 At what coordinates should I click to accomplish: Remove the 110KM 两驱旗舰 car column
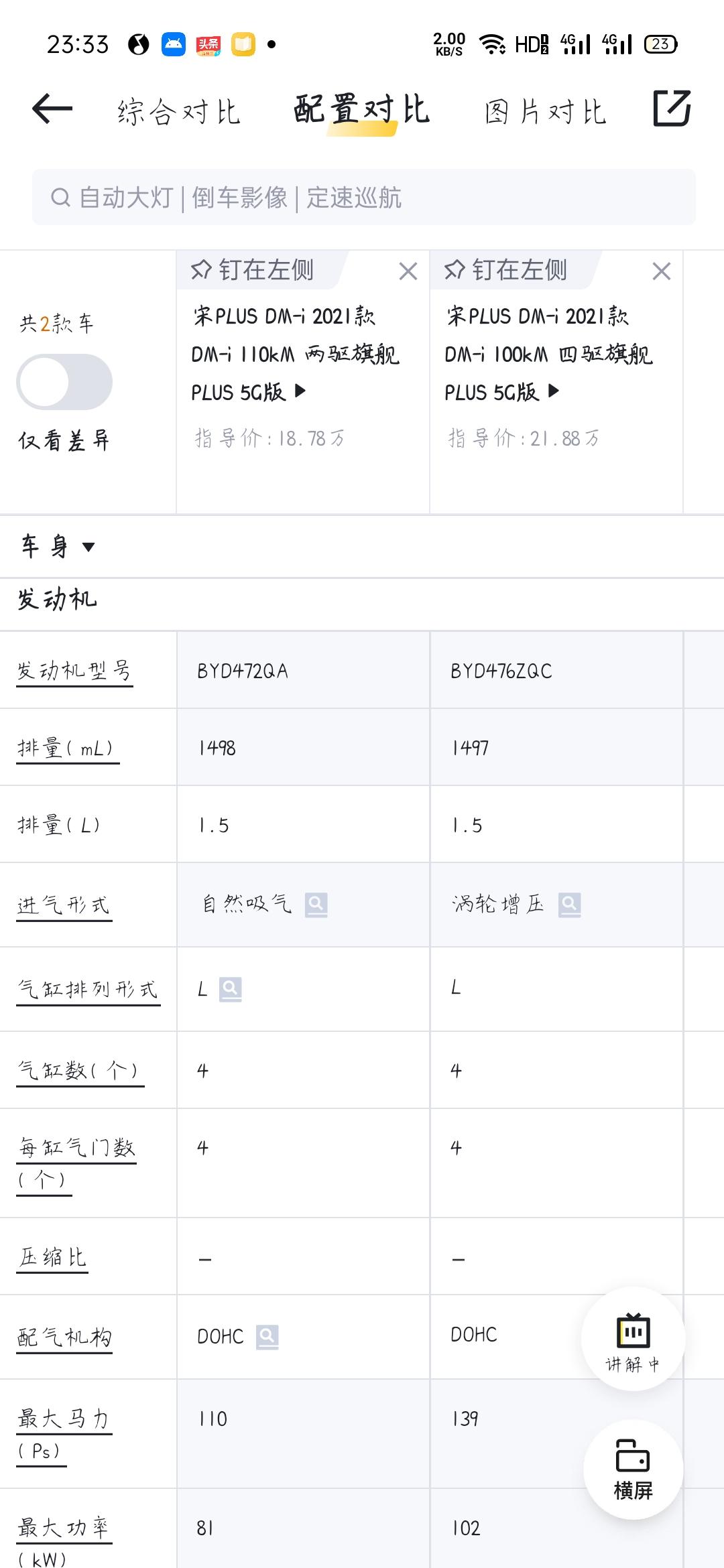coord(408,271)
